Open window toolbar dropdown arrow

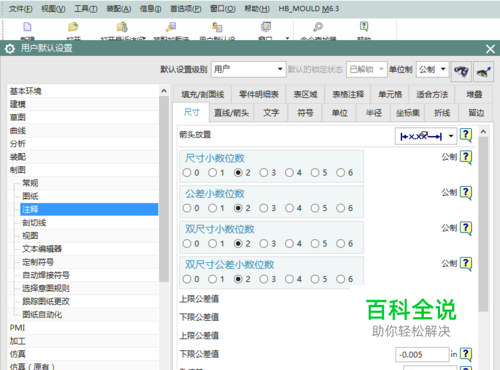pos(287,38)
